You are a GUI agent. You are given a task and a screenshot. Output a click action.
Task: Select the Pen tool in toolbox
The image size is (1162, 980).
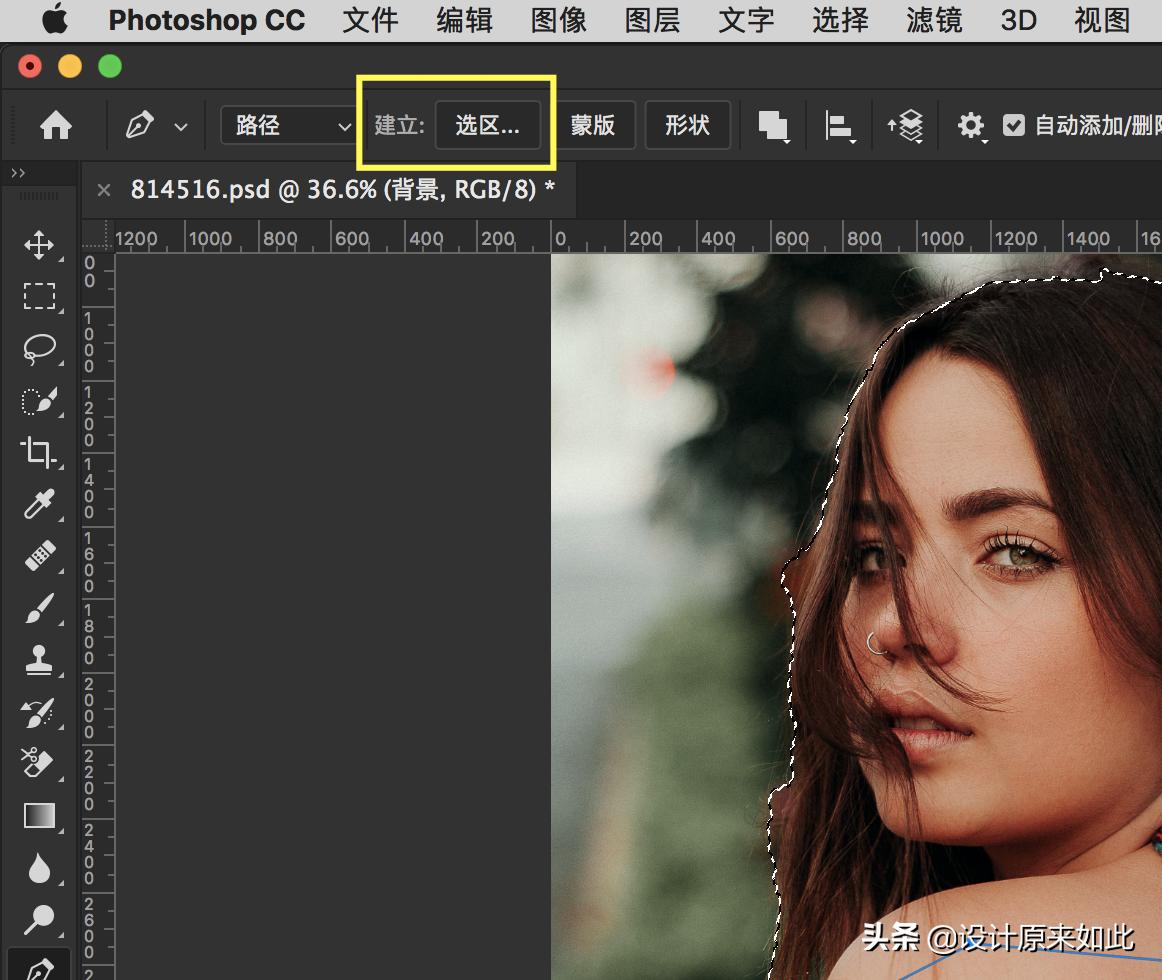coord(39,966)
